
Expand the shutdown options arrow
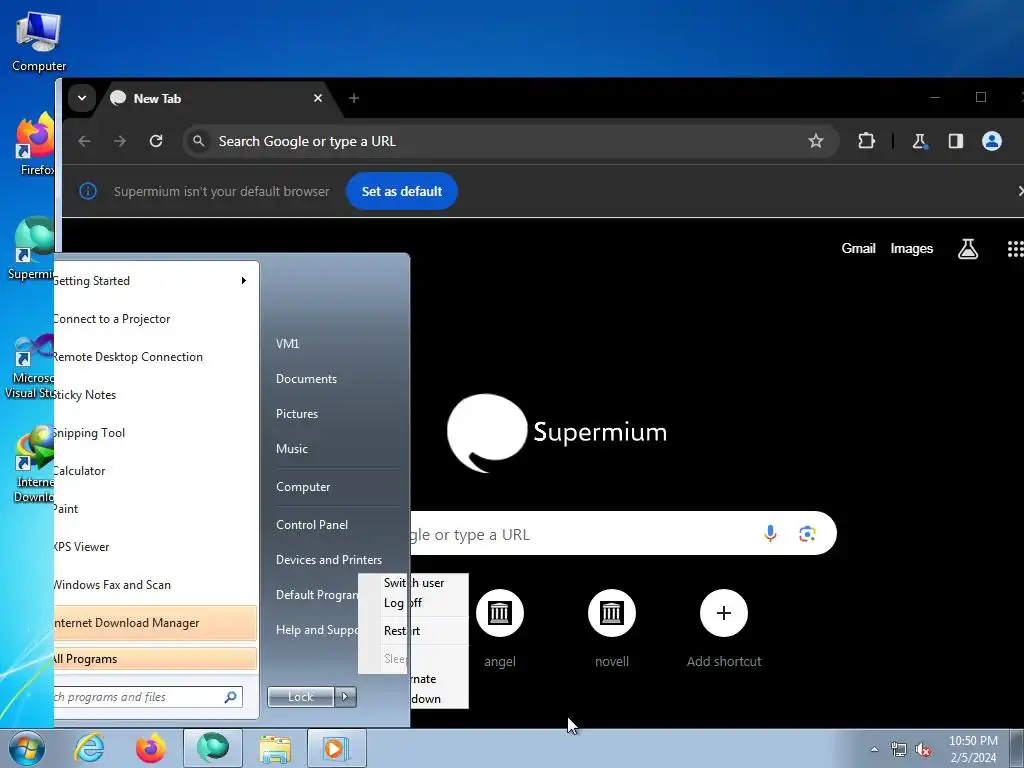(345, 697)
